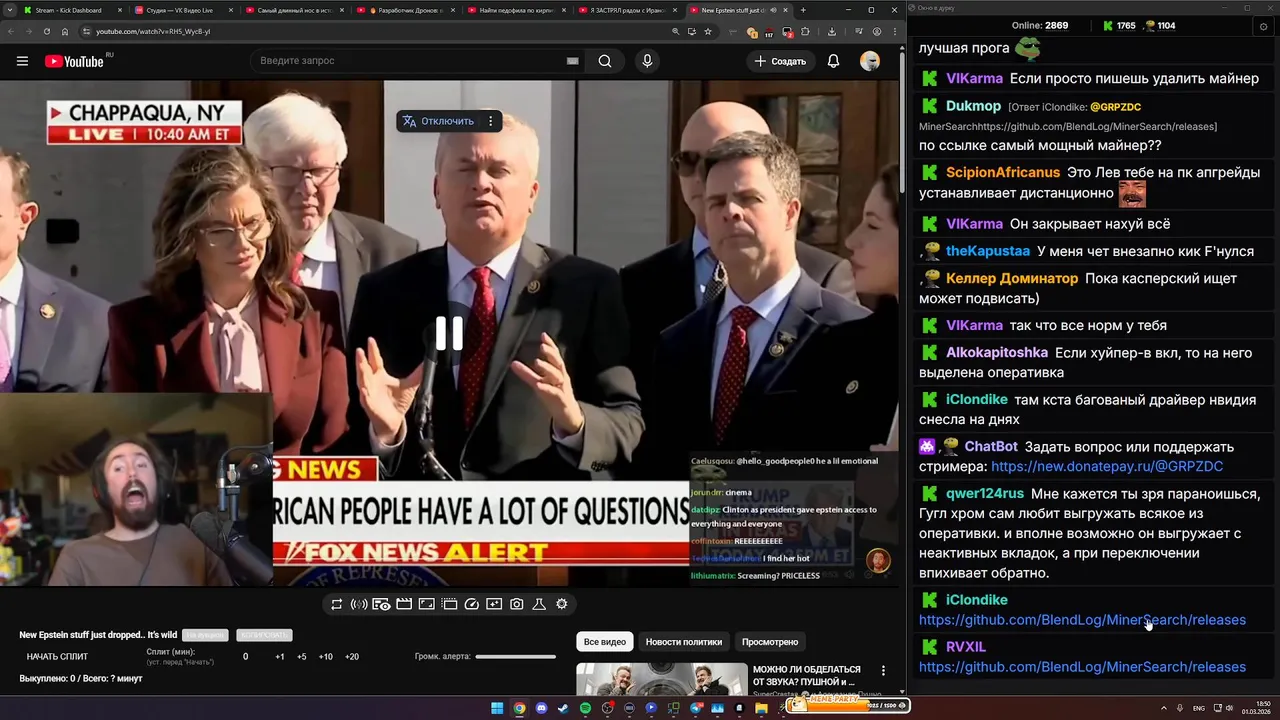Click the clapperboard toolbar icon
Screen dimensions: 1280x720
404,604
